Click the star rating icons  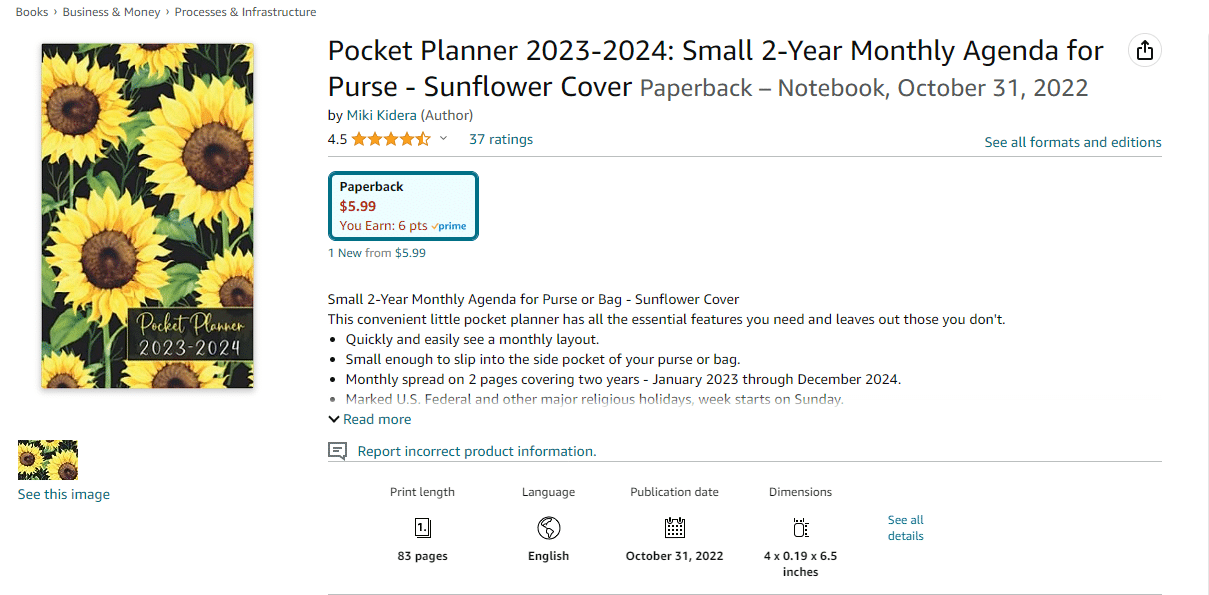[391, 139]
